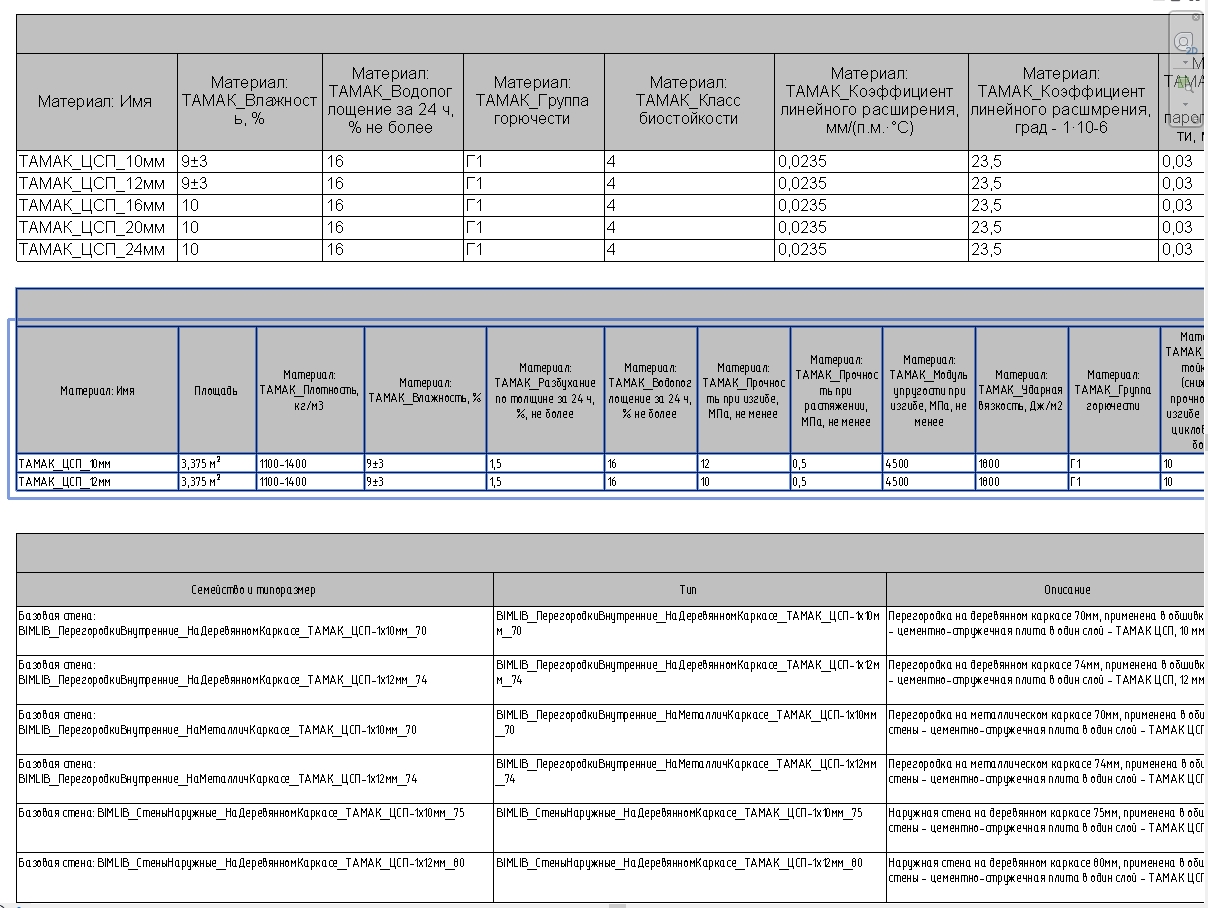Close the navigation bar
1208x908 pixels.
click(1196, 17)
